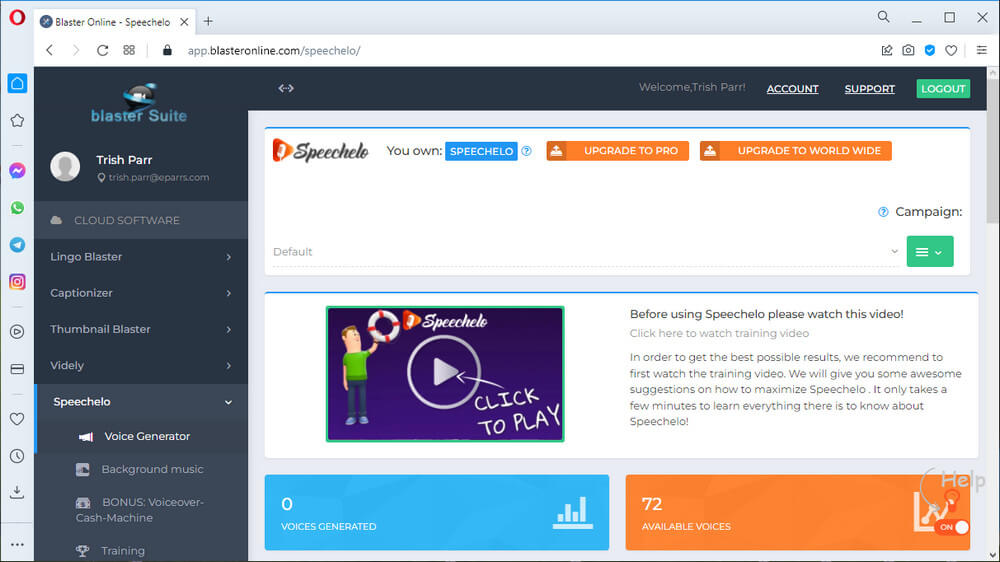Open history clock icon in sidebar

pos(17,456)
